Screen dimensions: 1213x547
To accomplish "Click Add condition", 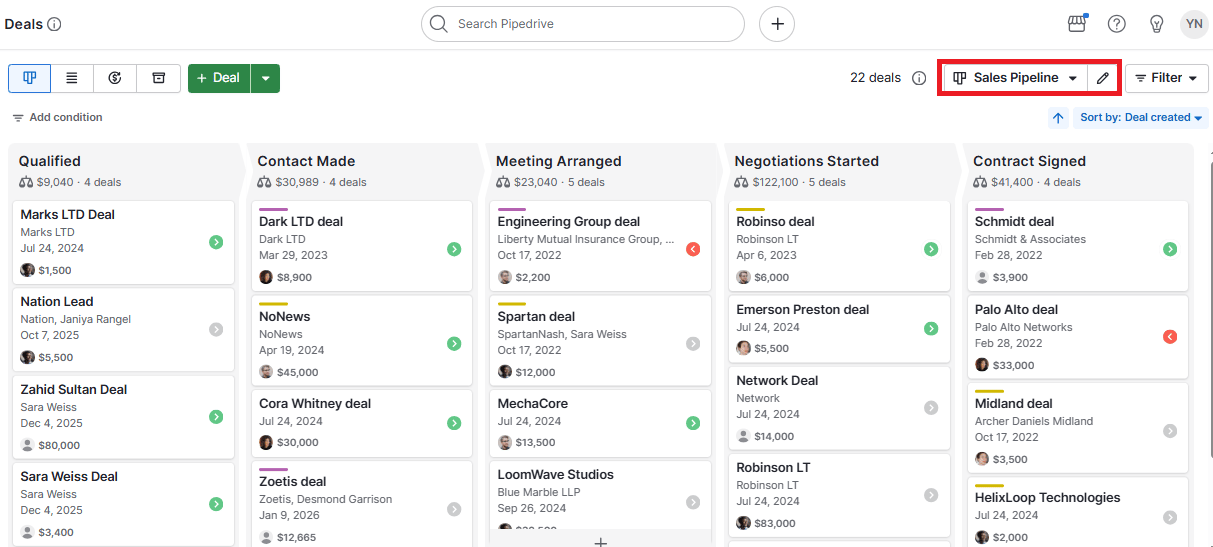I will coord(57,118).
